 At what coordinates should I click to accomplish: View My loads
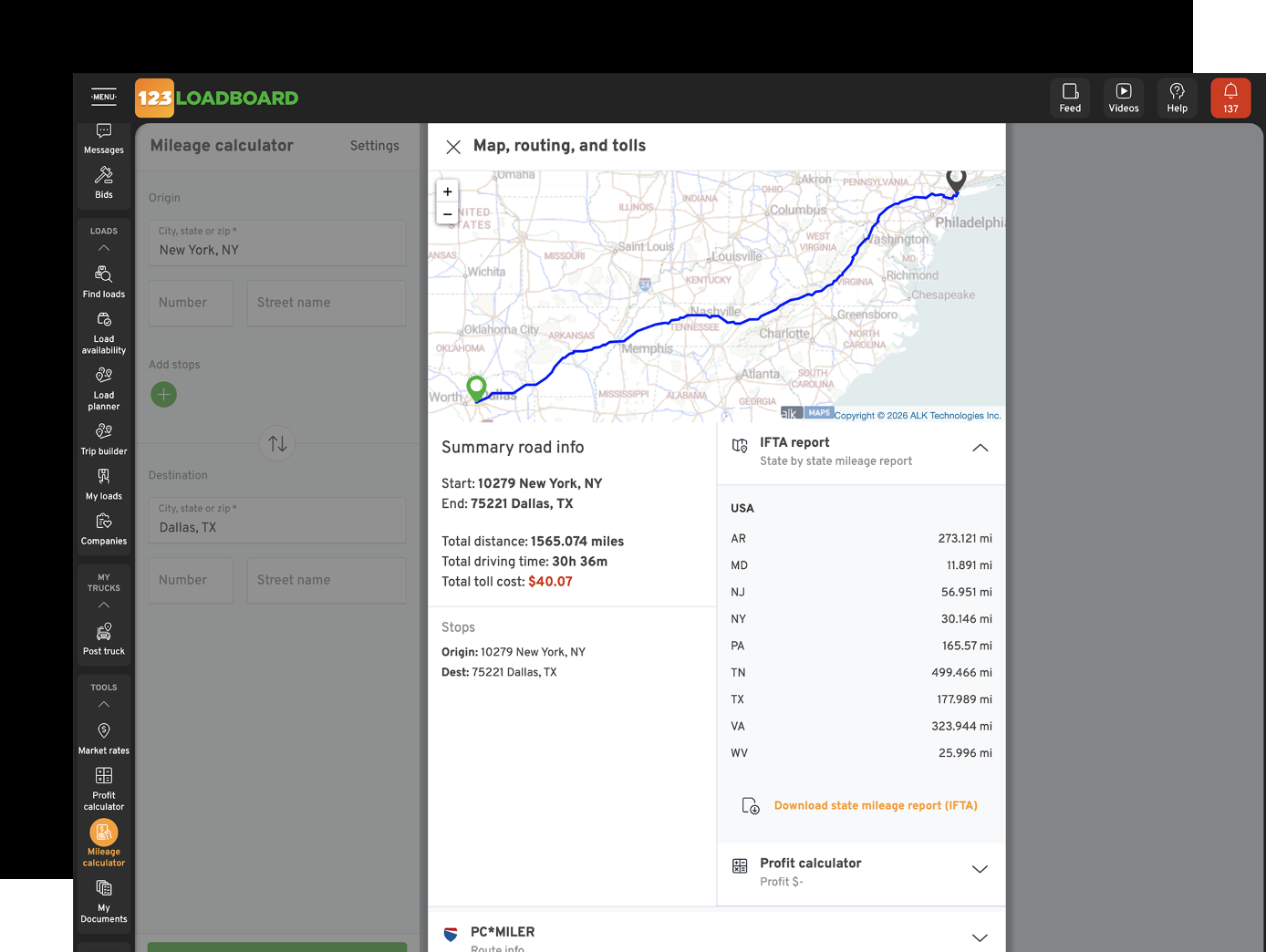pos(104,484)
